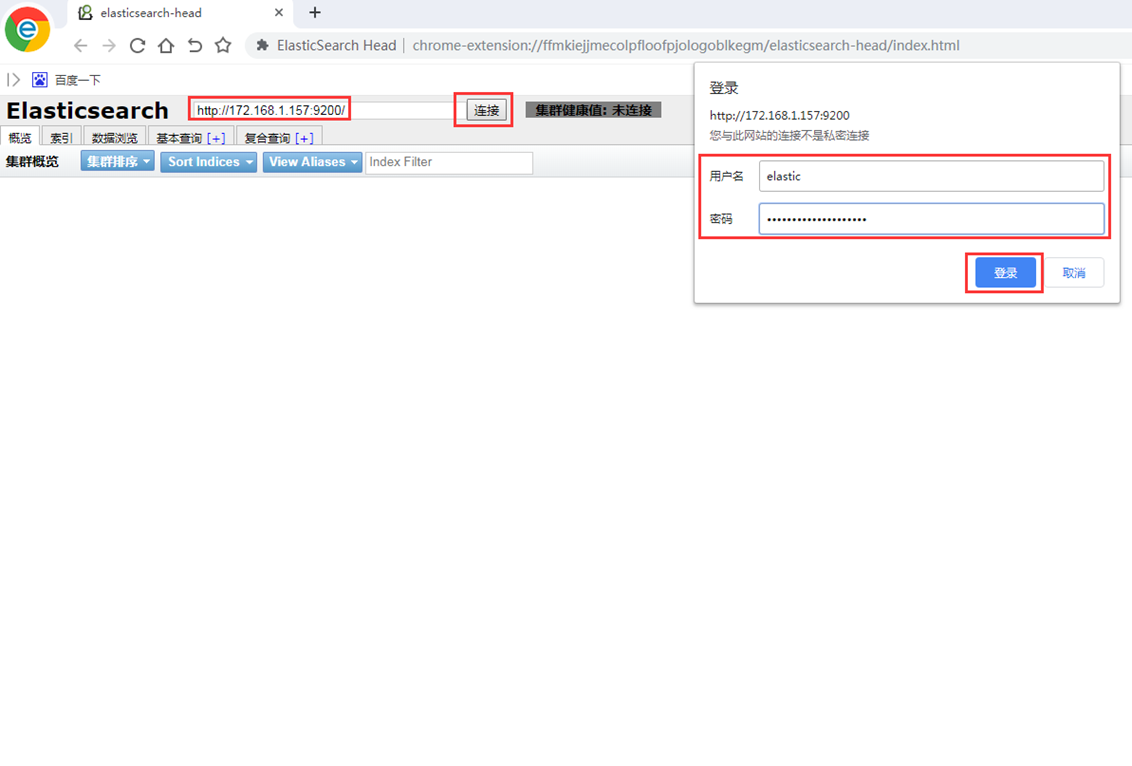Click the Baidu paw bookmark icon

click(40, 79)
